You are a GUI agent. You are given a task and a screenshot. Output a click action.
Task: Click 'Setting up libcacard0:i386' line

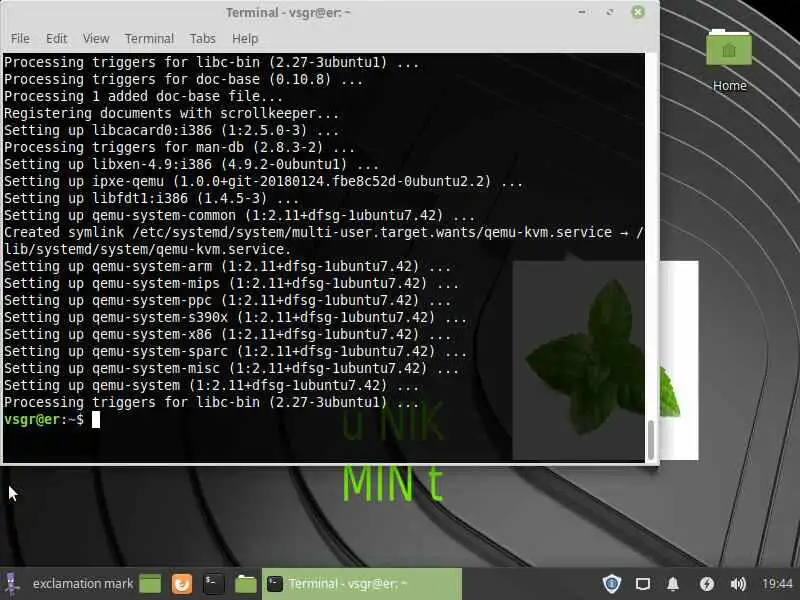pos(171,131)
